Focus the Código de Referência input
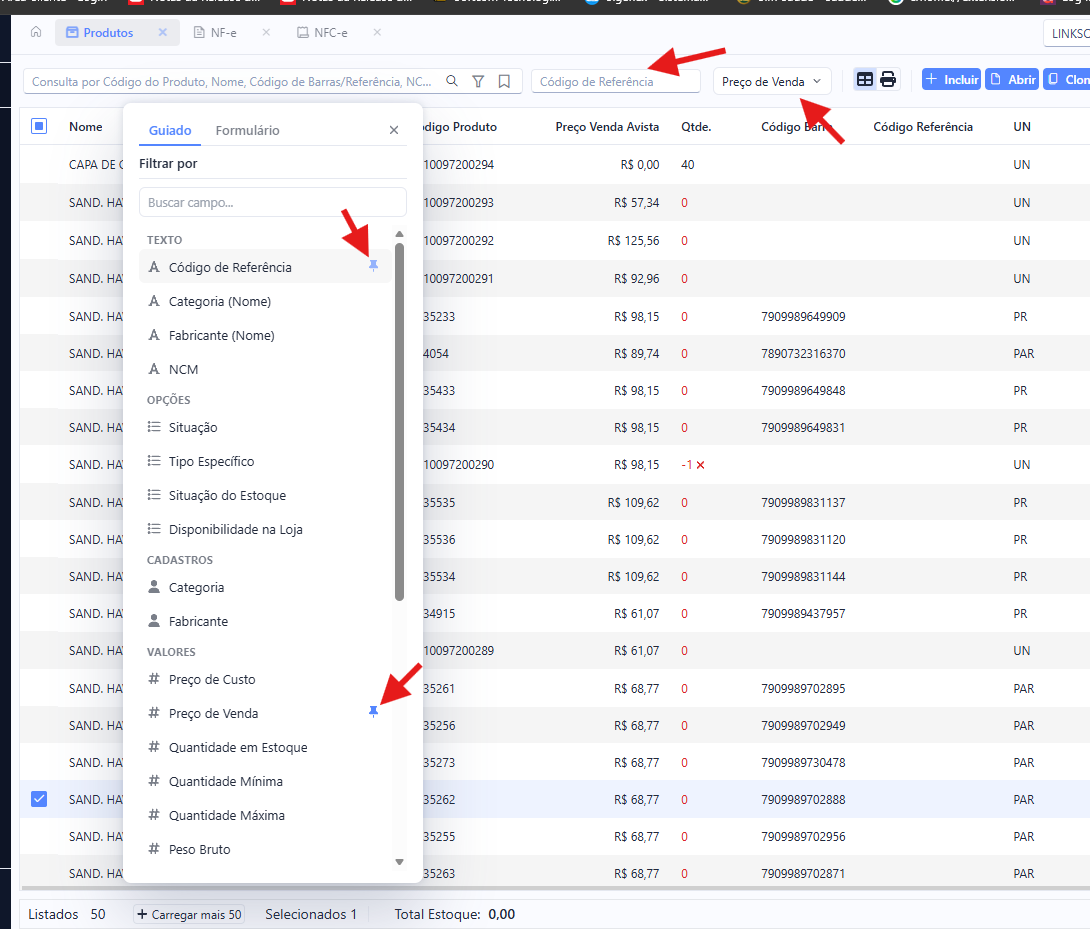 (x=615, y=81)
